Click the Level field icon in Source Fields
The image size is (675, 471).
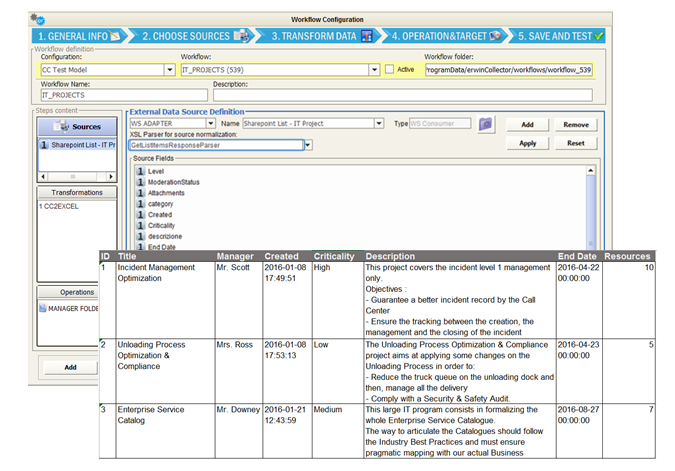pyautogui.click(x=141, y=172)
